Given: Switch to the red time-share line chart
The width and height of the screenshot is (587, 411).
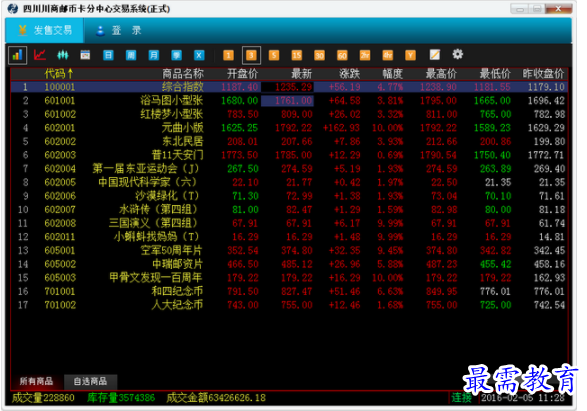Looking at the screenshot, I should click(x=40, y=55).
